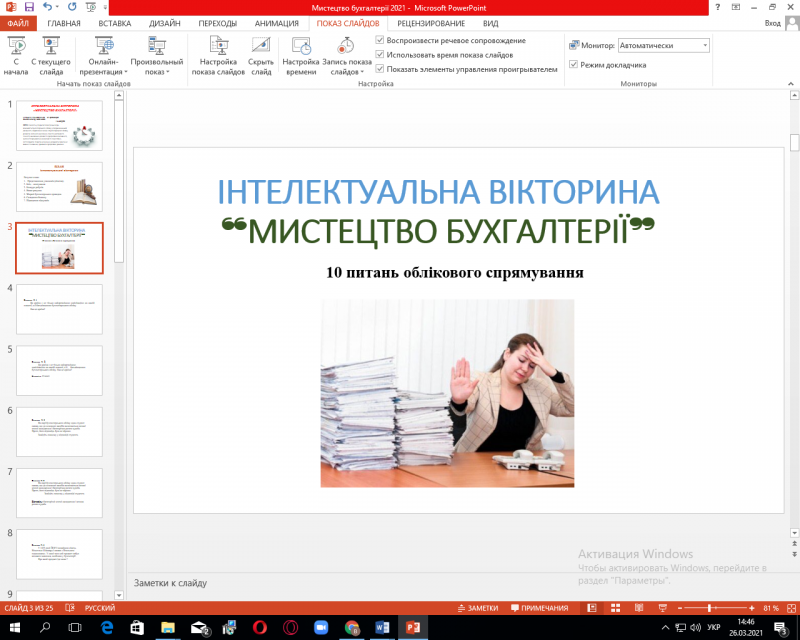
Task: Open the File tab
Action: coord(18,23)
